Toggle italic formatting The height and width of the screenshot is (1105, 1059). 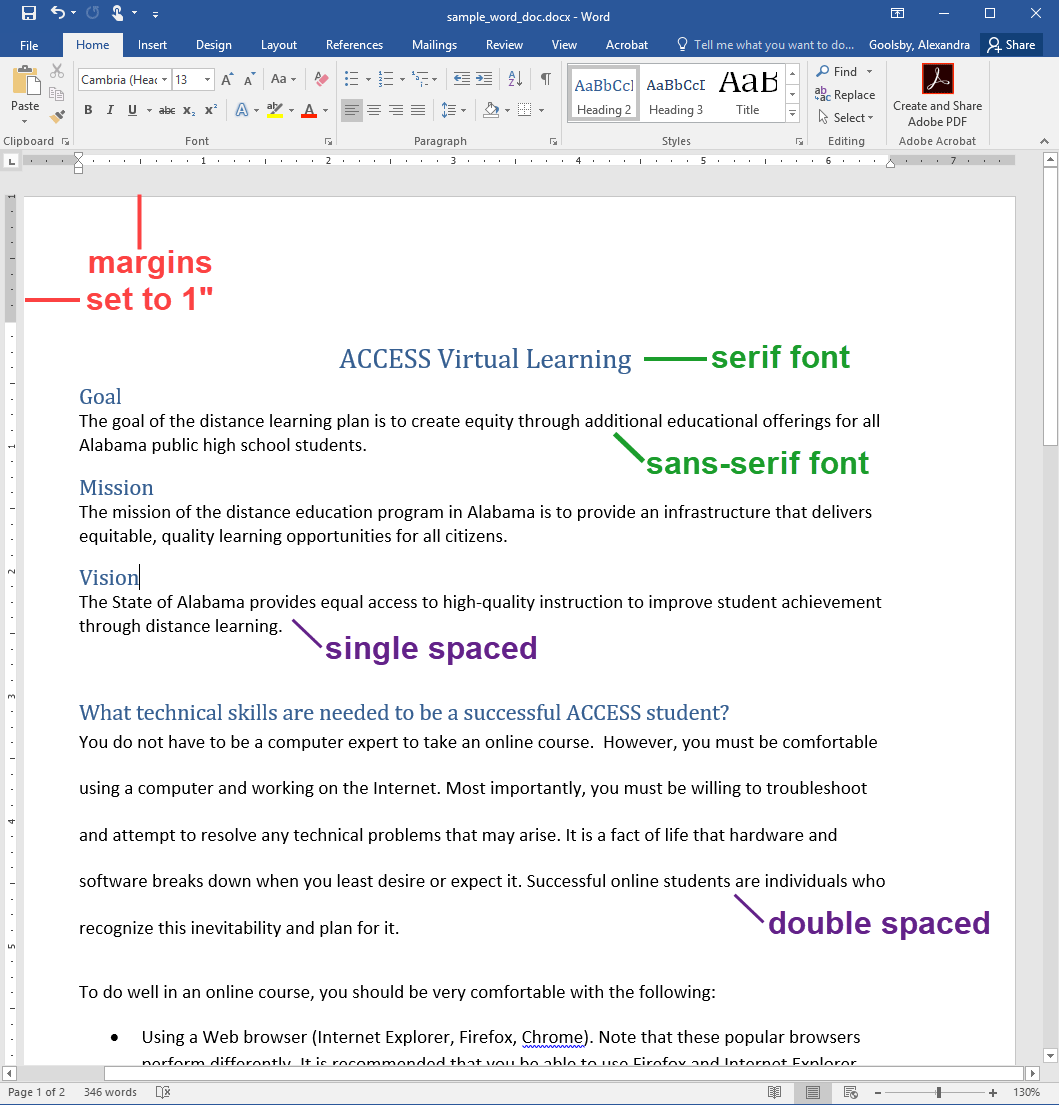(110, 110)
